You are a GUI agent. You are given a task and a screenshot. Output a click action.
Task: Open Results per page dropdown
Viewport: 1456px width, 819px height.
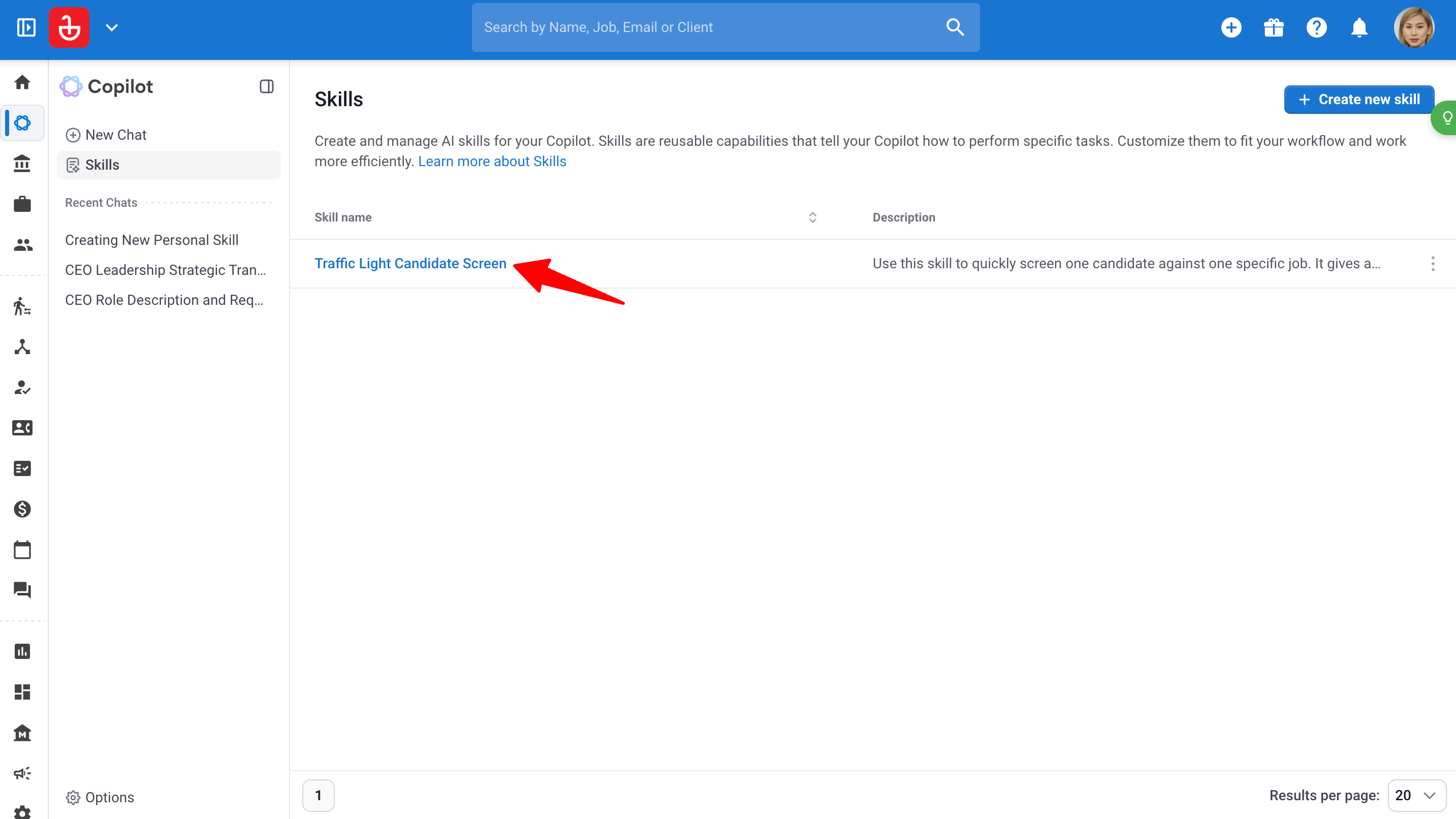tap(1416, 796)
